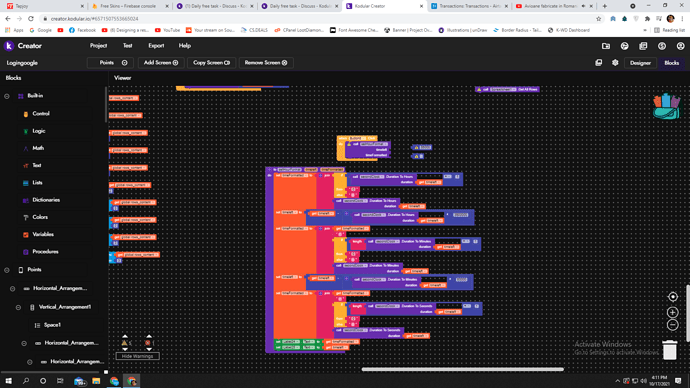Click the Hide Warnings button

tap(137, 356)
